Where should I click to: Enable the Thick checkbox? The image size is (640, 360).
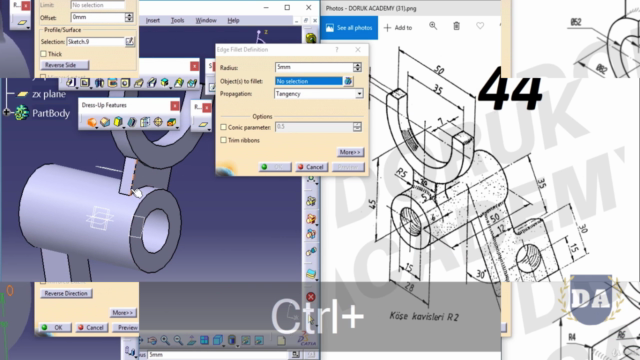(x=44, y=54)
